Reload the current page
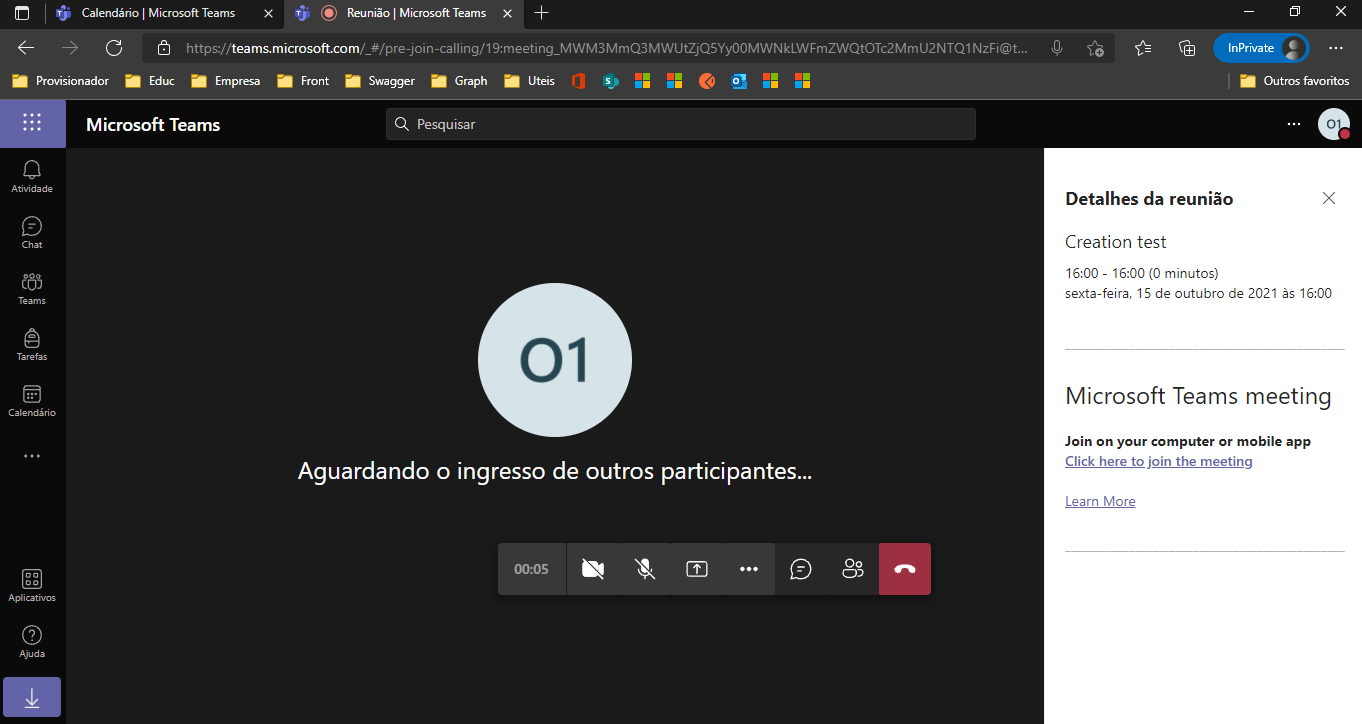Viewport: 1362px width, 724px height. [114, 48]
